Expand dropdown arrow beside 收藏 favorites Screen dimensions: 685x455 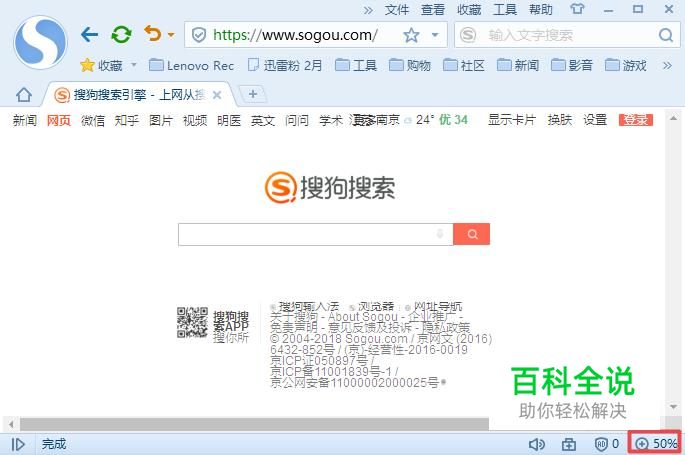(134, 65)
